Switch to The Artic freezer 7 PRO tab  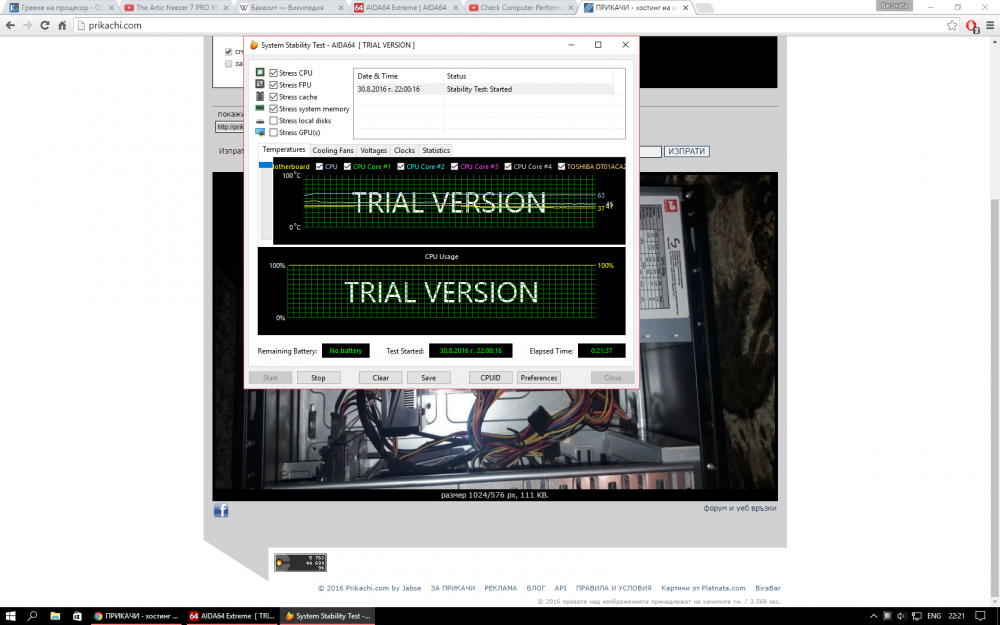pyautogui.click(x=176, y=8)
